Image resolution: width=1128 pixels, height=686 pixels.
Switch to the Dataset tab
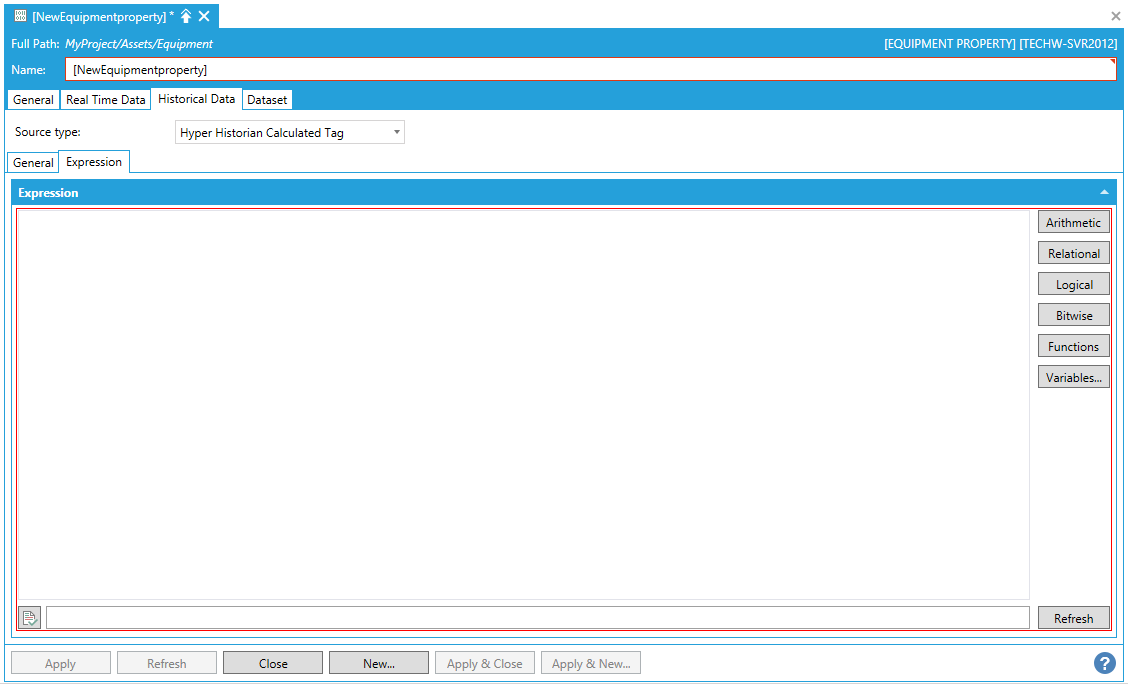(267, 100)
